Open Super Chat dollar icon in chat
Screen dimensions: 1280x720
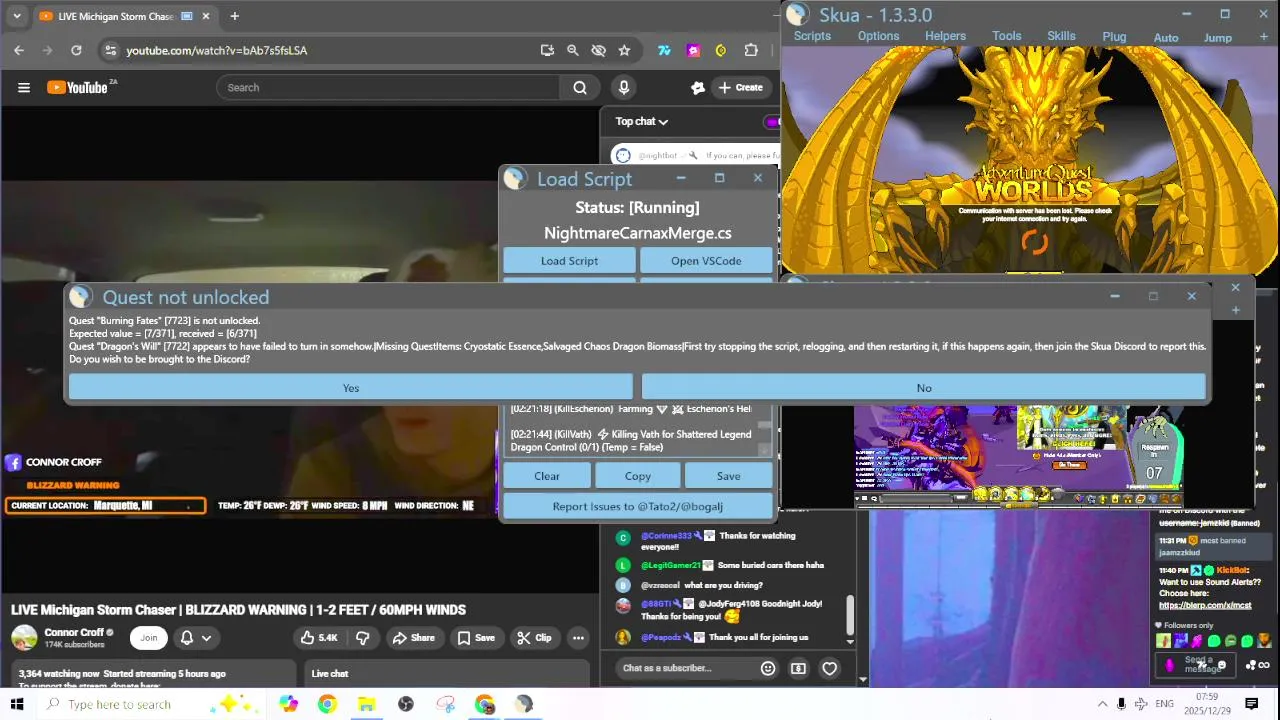pos(798,668)
